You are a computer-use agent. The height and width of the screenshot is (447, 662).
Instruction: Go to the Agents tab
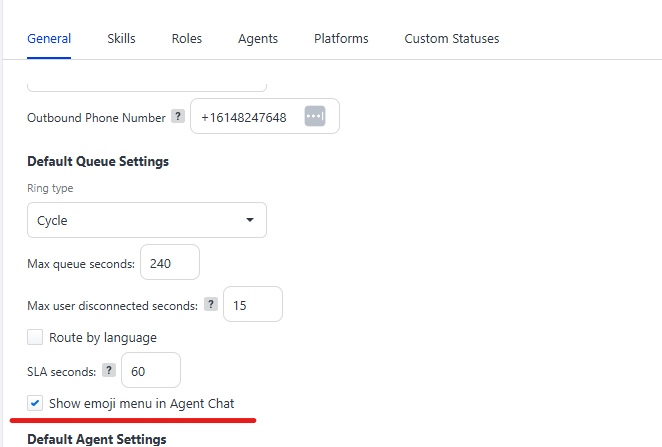258,39
